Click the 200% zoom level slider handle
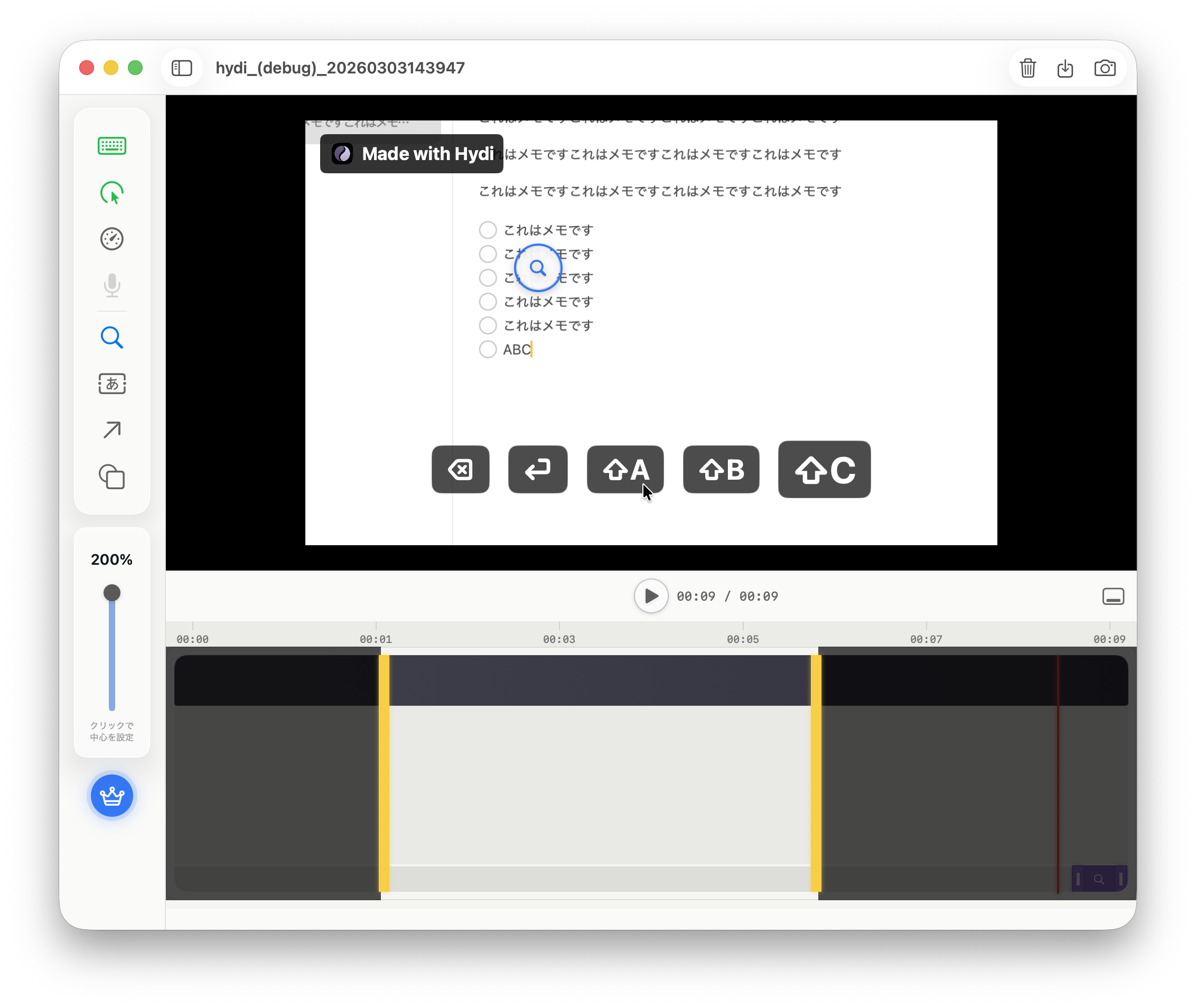Viewport: 1196px width, 1008px height. coord(112,593)
